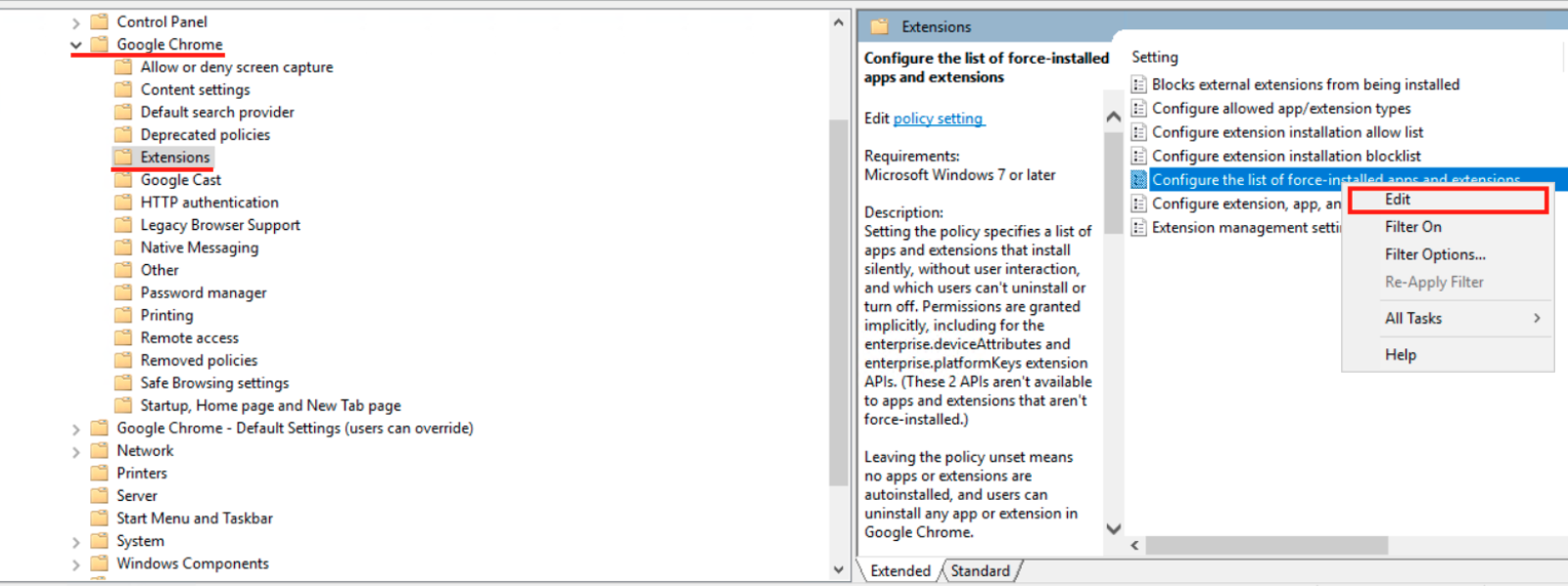Image resolution: width=1568 pixels, height=586 pixels.
Task: Select Startup, Home page and New Tab page
Action: [270, 405]
